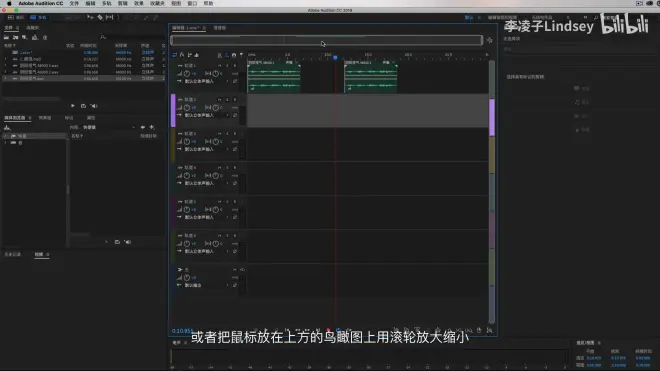
Task: Click the Files panel auto-play speaker icon
Action: click(94, 106)
